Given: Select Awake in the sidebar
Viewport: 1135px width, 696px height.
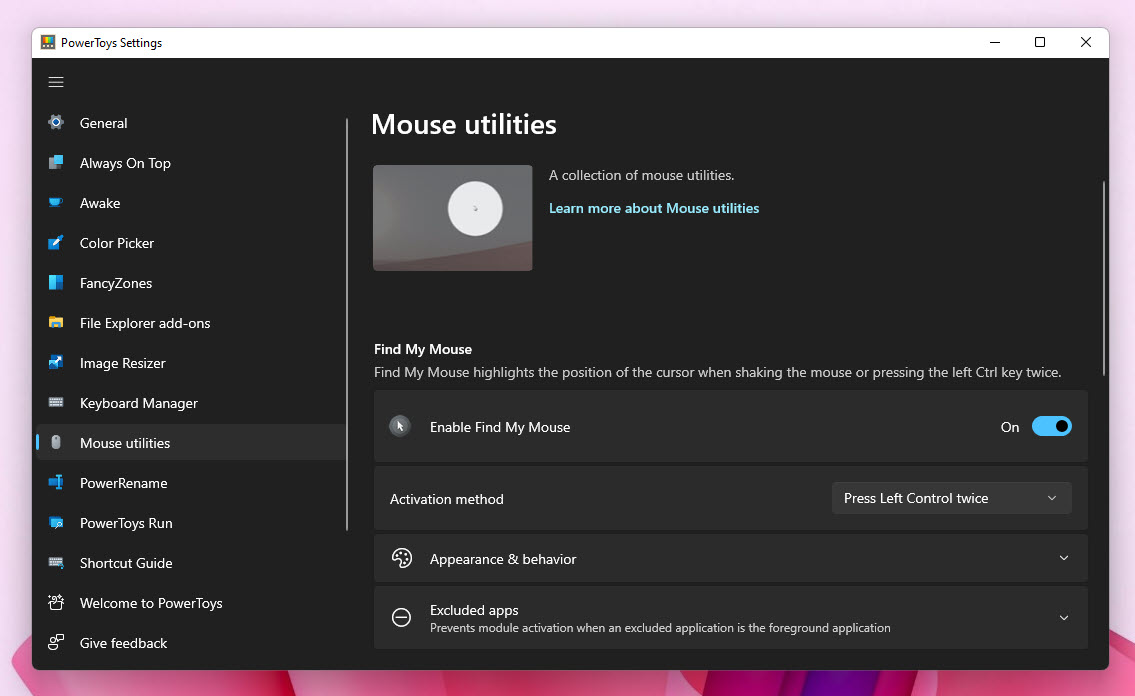Looking at the screenshot, I should pos(191,203).
